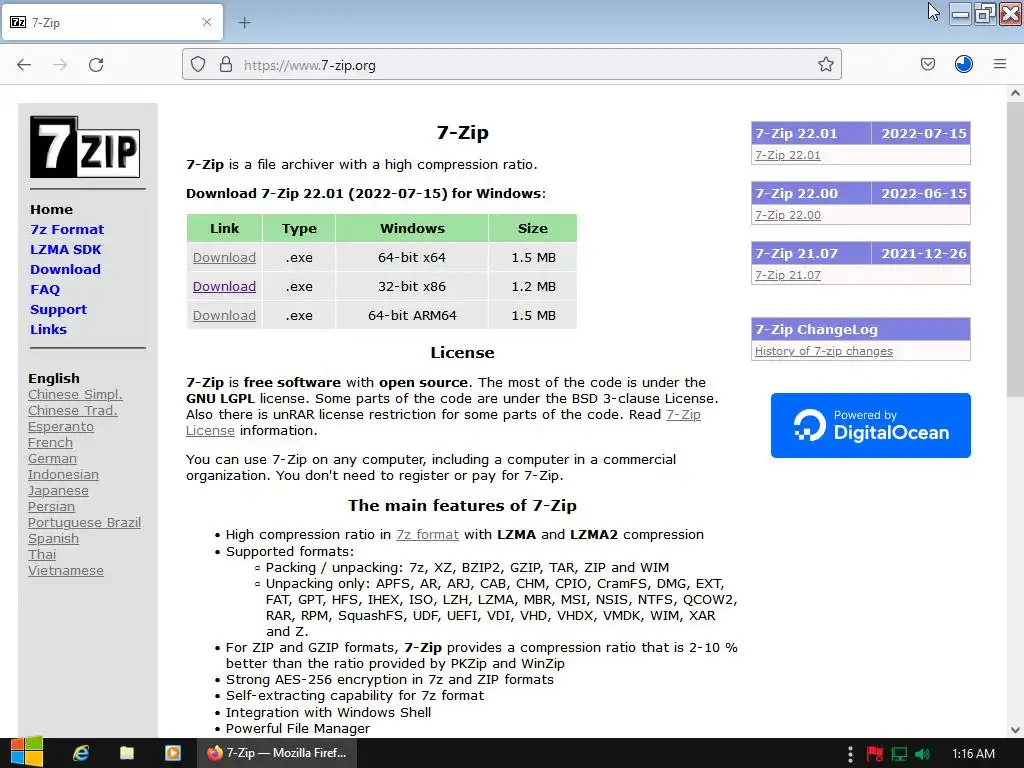Switch language to Persian

pyautogui.click(x=52, y=507)
